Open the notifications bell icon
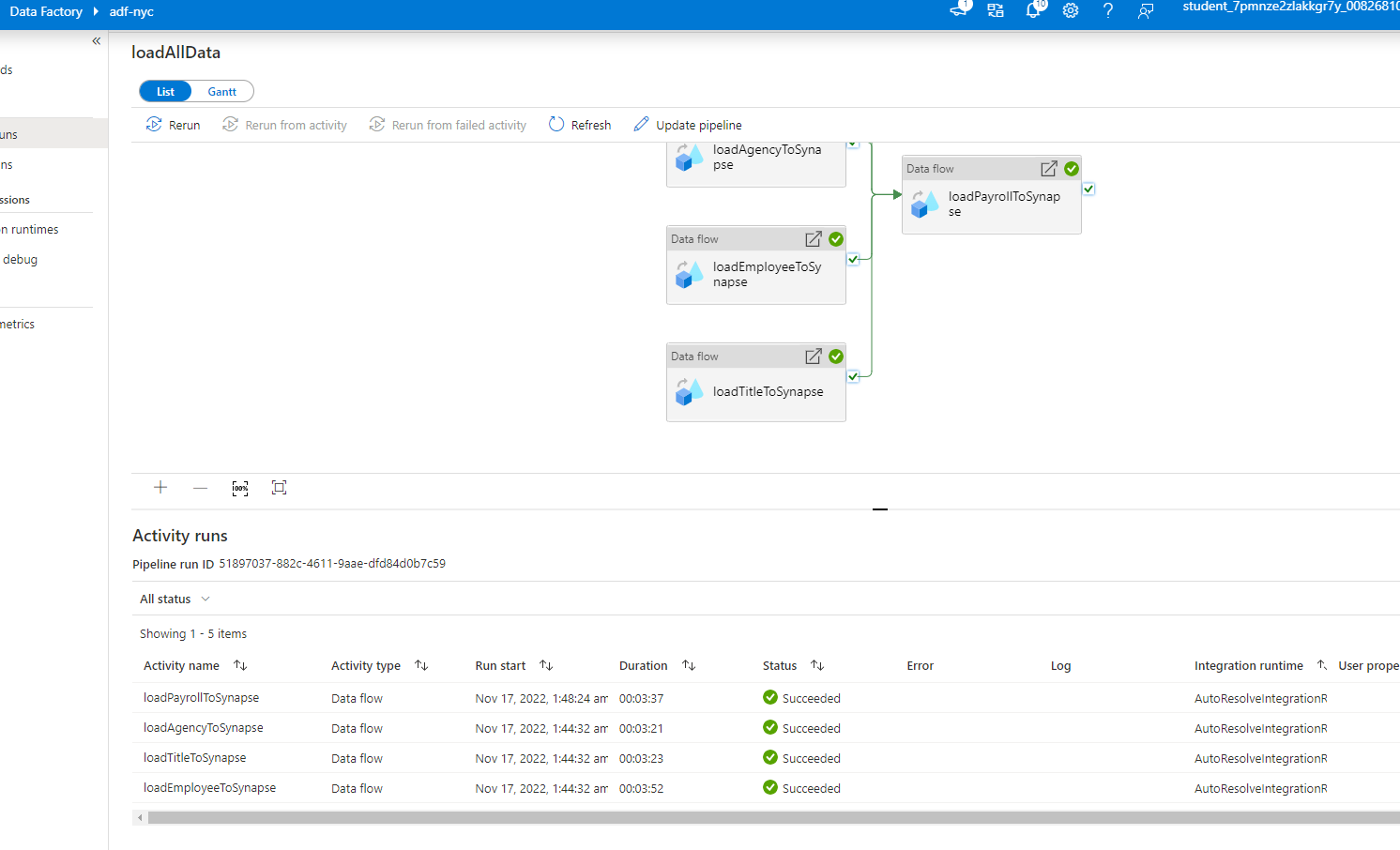The height and width of the screenshot is (850, 1400). pos(1033,10)
